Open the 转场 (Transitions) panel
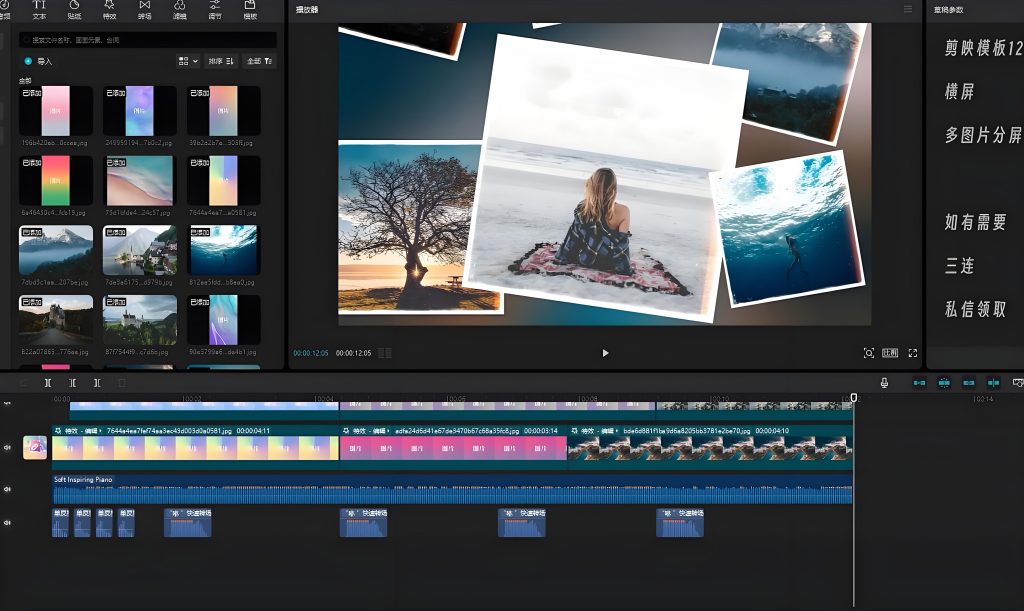The height and width of the screenshot is (611, 1024). [144, 10]
